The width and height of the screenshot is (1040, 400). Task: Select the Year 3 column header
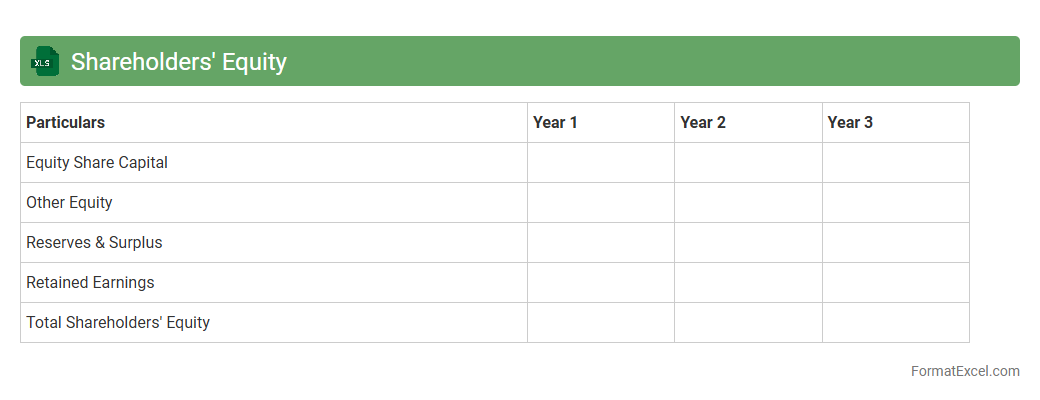(x=850, y=122)
